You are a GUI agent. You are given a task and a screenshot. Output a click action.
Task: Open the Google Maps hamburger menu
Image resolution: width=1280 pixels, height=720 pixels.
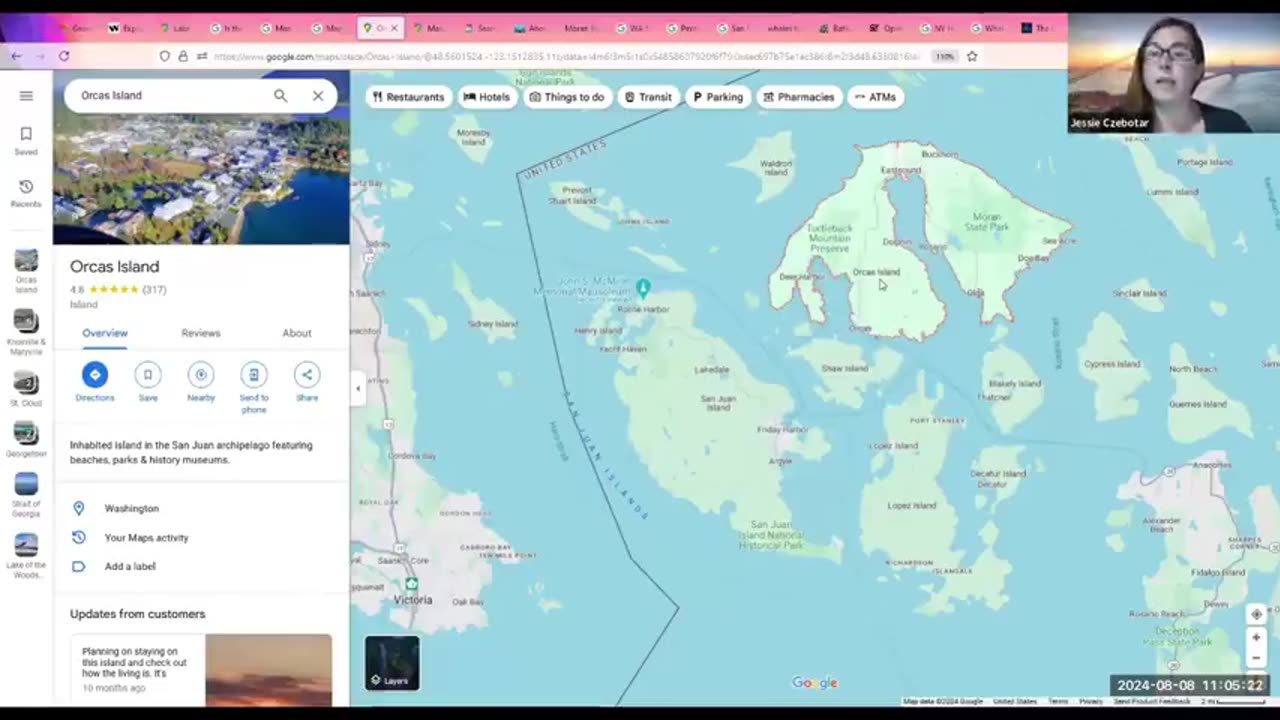26,96
